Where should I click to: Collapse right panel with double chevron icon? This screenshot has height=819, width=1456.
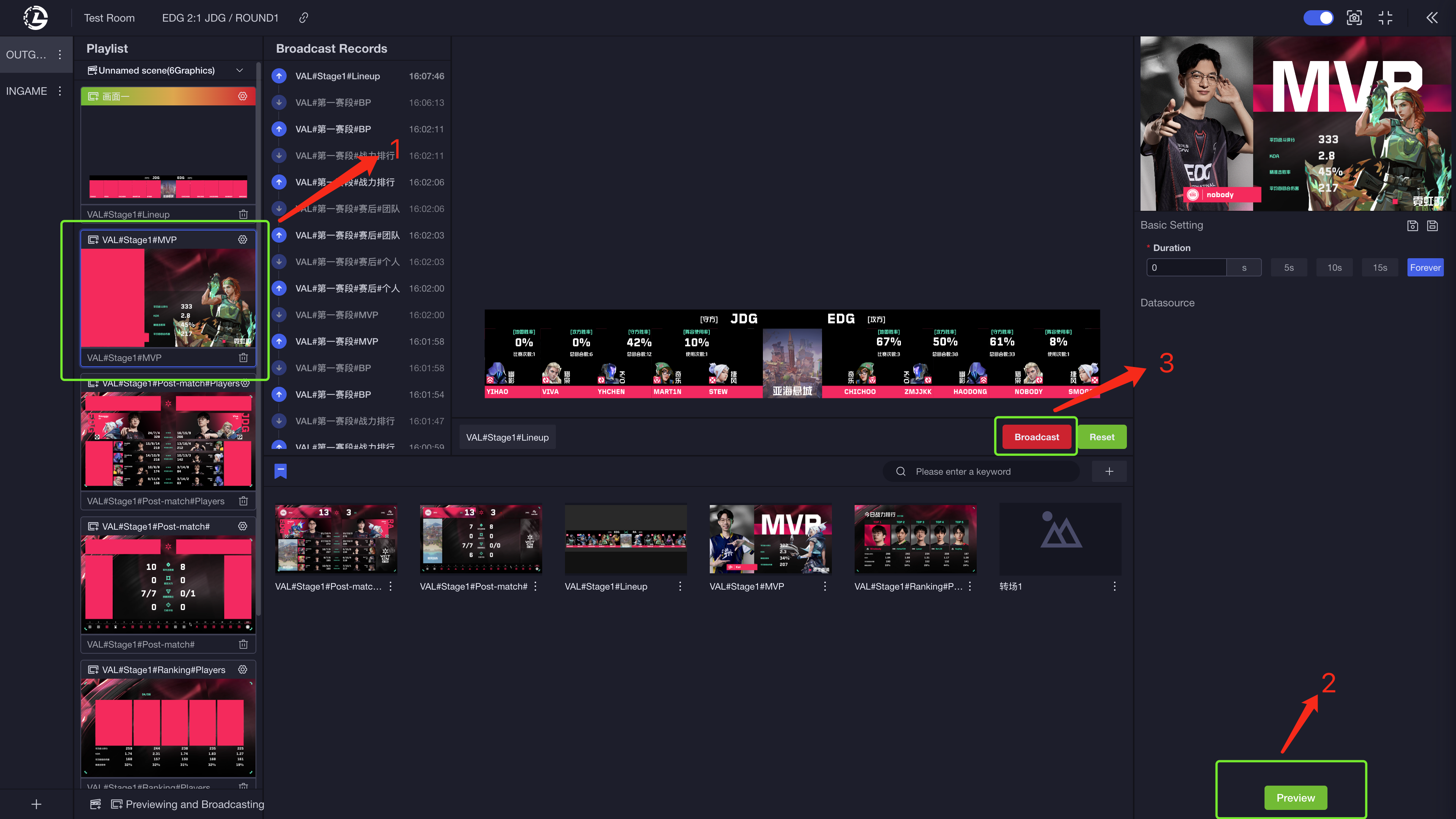pos(1432,18)
